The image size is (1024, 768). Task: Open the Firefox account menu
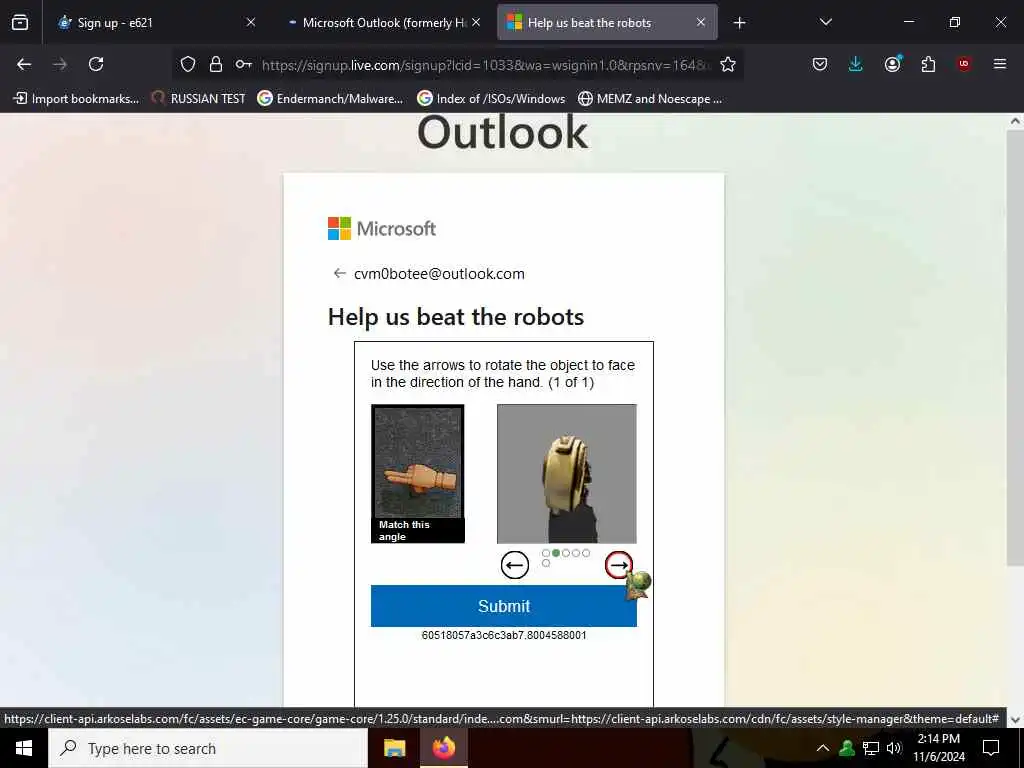point(893,64)
